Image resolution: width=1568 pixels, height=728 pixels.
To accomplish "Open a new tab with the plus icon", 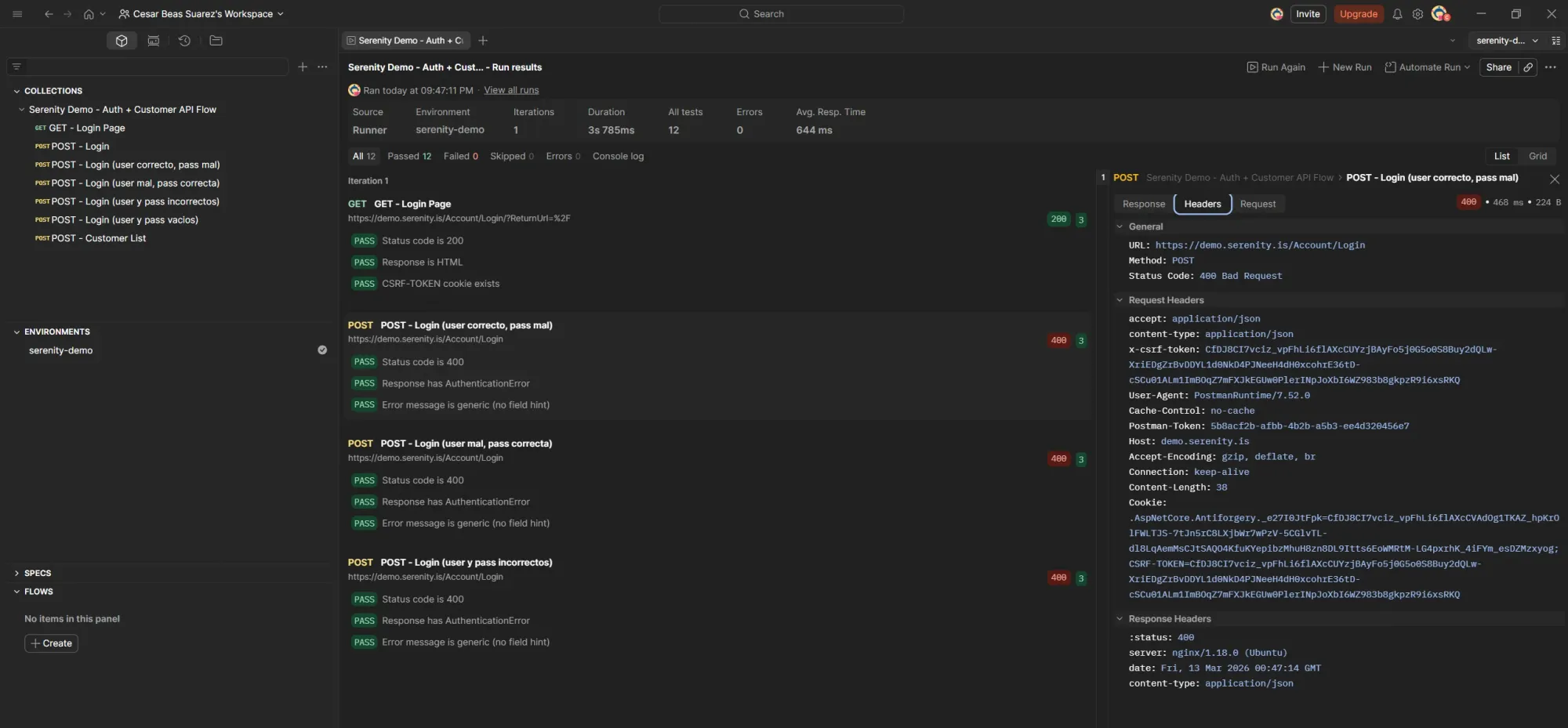I will (483, 40).
